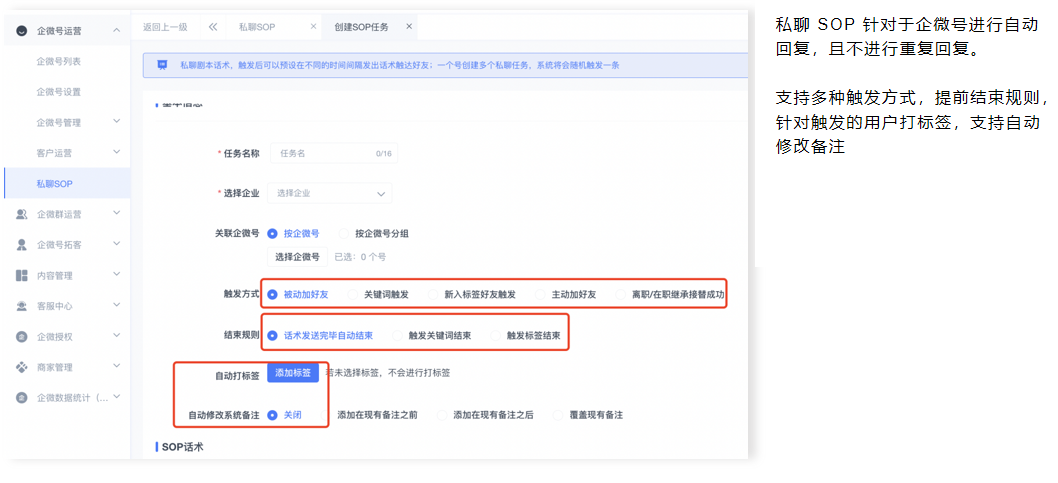Select 新入标签好友触发 trigger option
The image size is (1058, 483).
[433, 295]
